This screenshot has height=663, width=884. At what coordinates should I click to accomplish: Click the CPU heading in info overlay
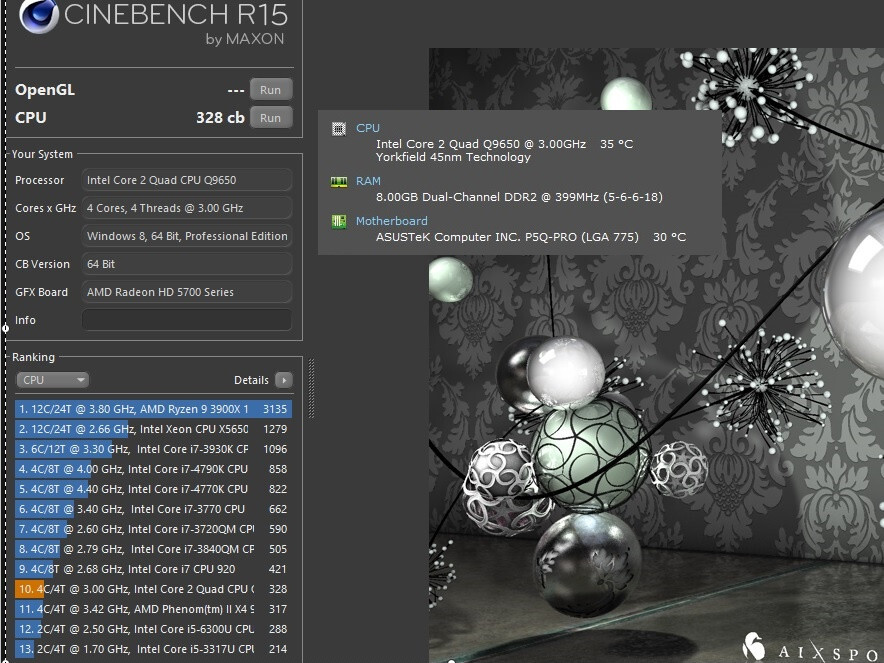pyautogui.click(x=368, y=128)
